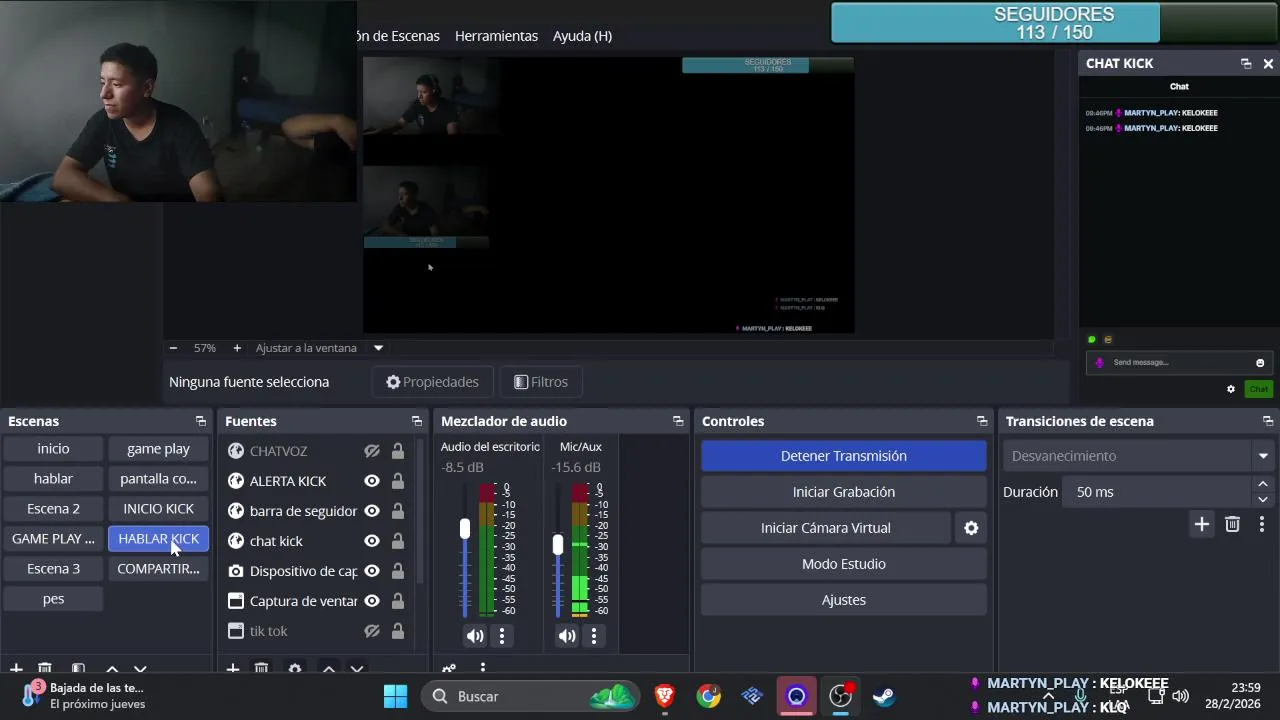Delete the selected scene transition
This screenshot has height=720, width=1280.
1233,524
